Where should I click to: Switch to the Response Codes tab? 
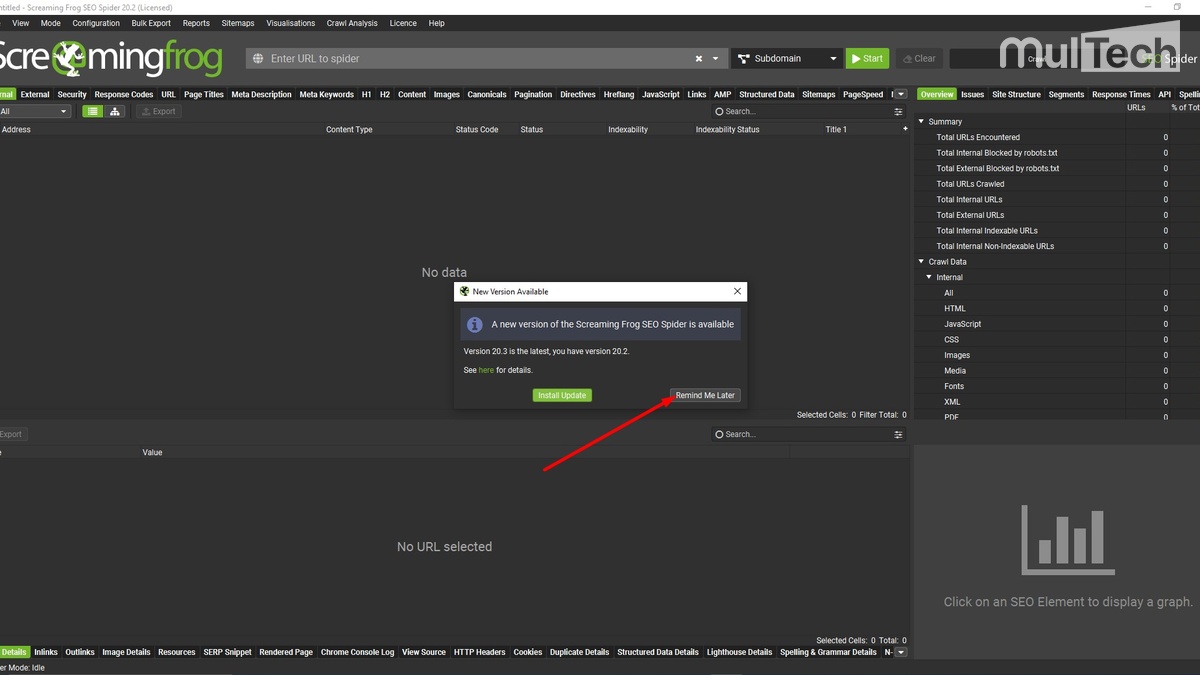click(x=124, y=95)
